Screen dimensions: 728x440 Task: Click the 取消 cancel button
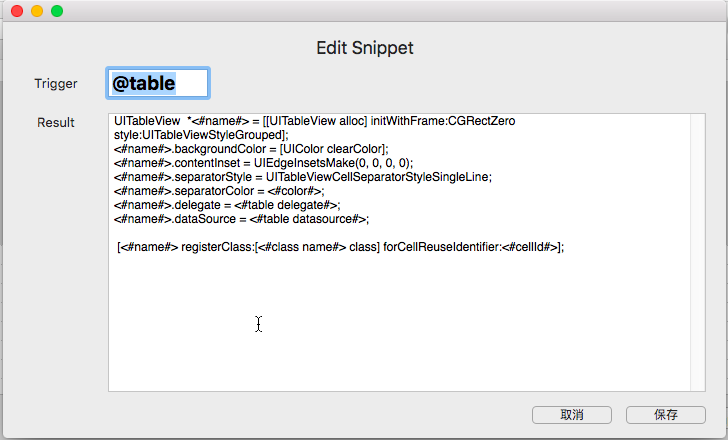click(572, 414)
